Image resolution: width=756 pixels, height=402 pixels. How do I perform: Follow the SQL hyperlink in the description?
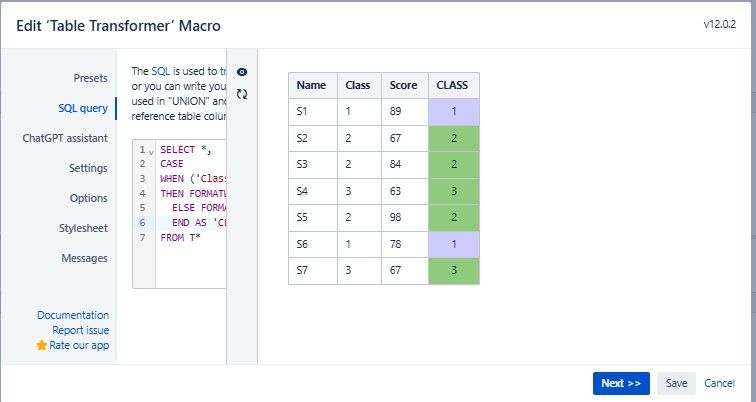pyautogui.click(x=161, y=71)
